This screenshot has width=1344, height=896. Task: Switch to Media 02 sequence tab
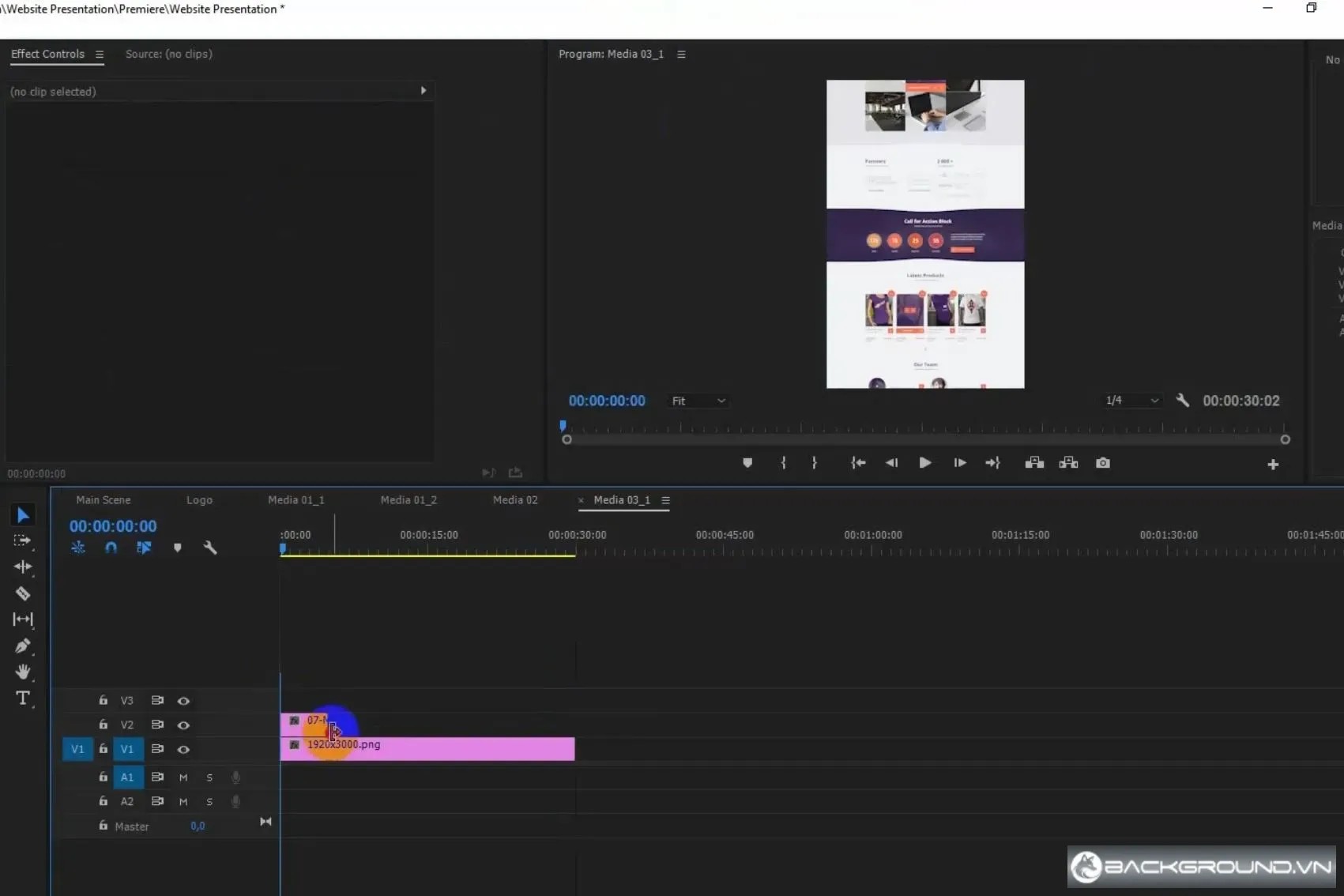(515, 500)
